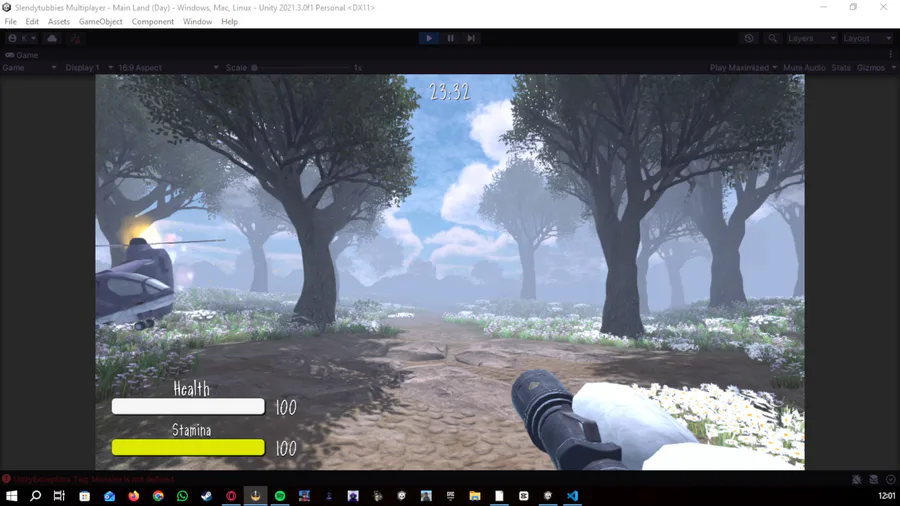Click the 23:32 game clock

[x=449, y=92]
